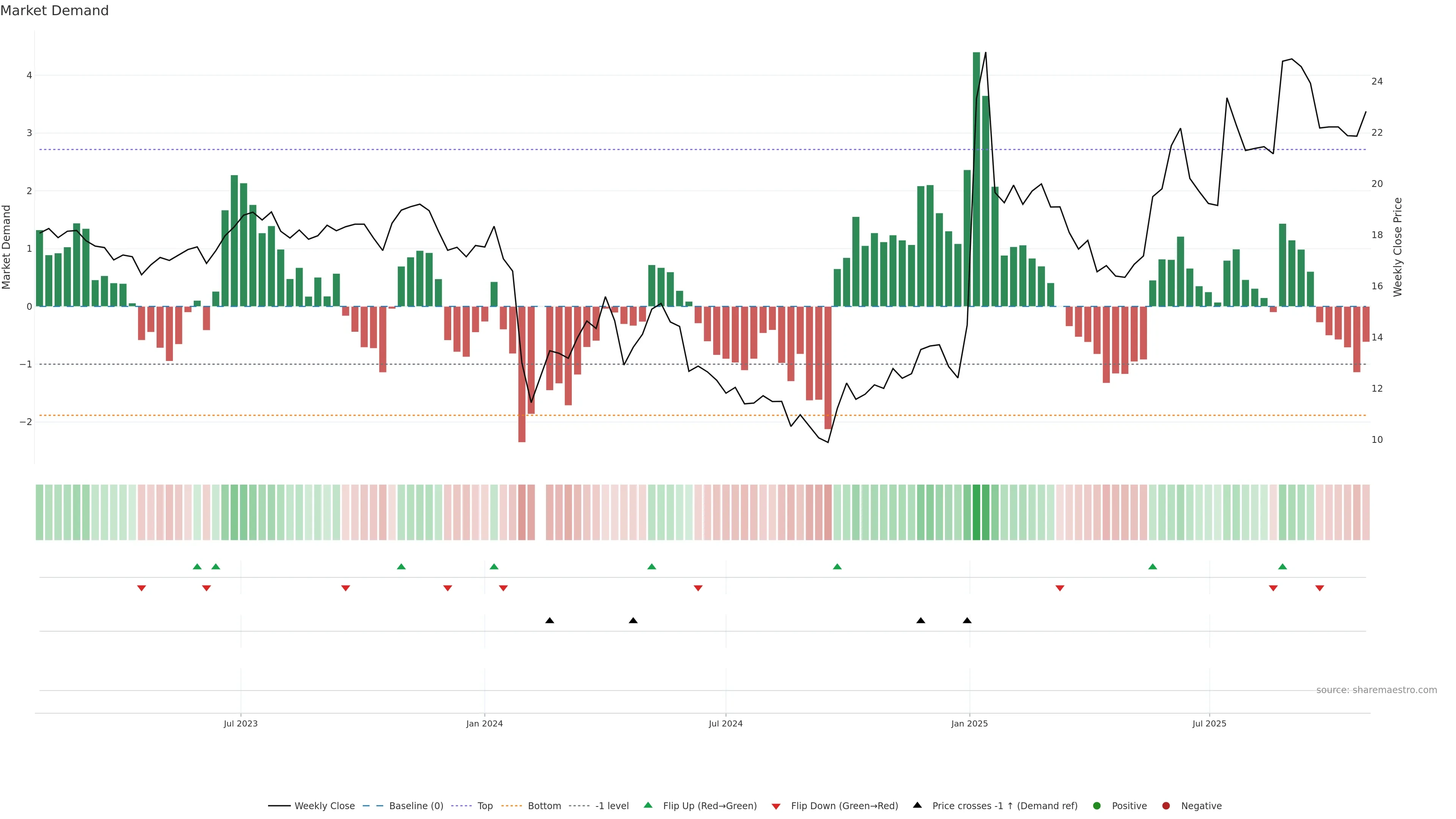Click black Price crosses -1 legend triangle
The height and width of the screenshot is (819, 1456).
coord(917,805)
